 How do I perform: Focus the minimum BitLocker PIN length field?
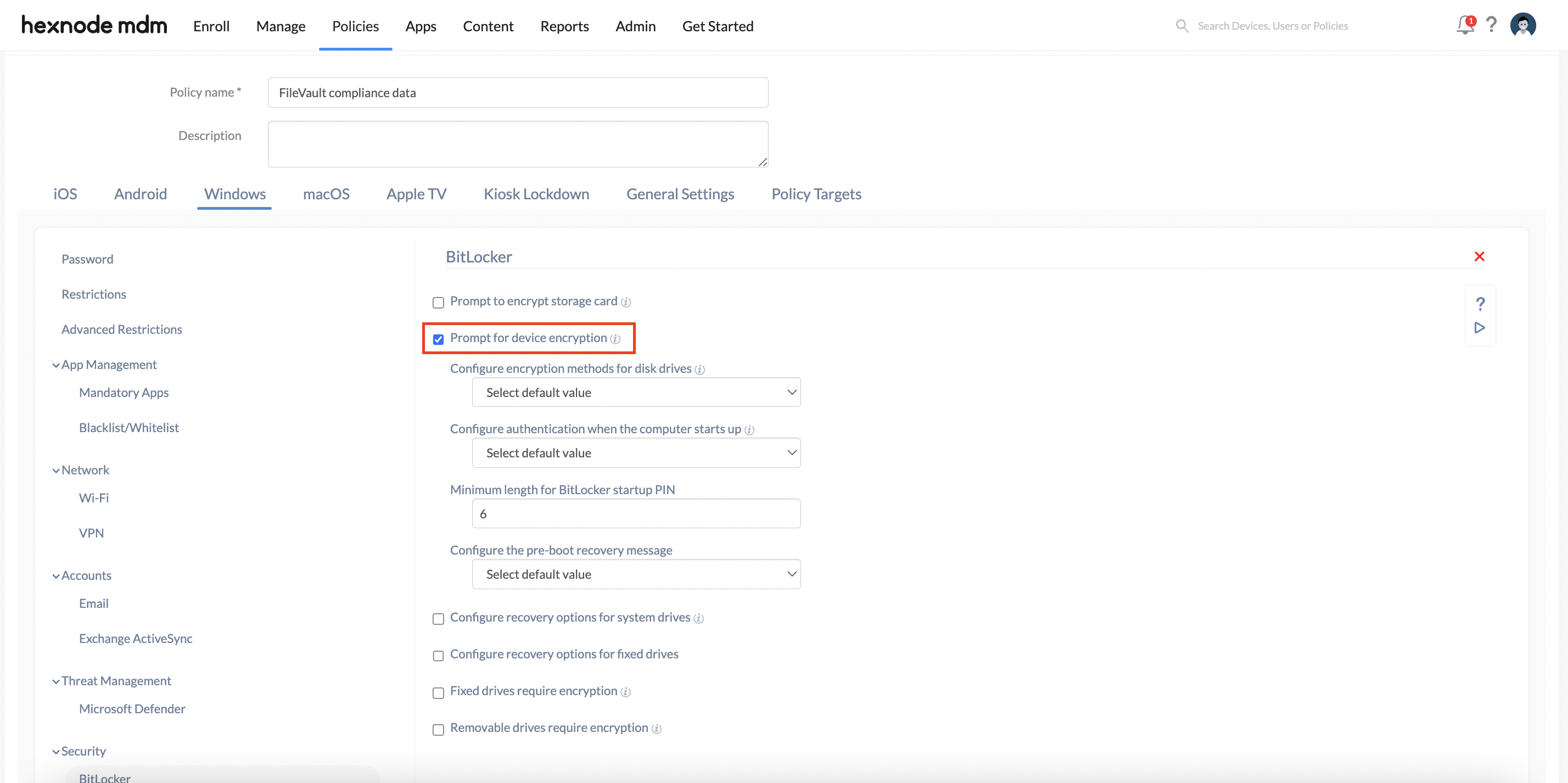click(x=636, y=513)
